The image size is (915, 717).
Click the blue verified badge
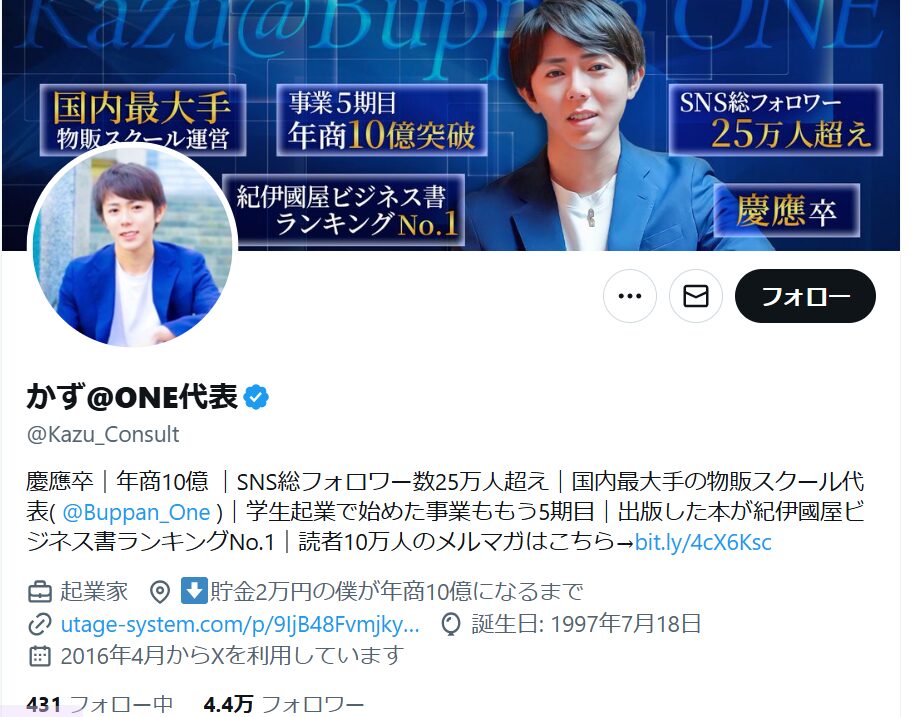(x=256, y=397)
